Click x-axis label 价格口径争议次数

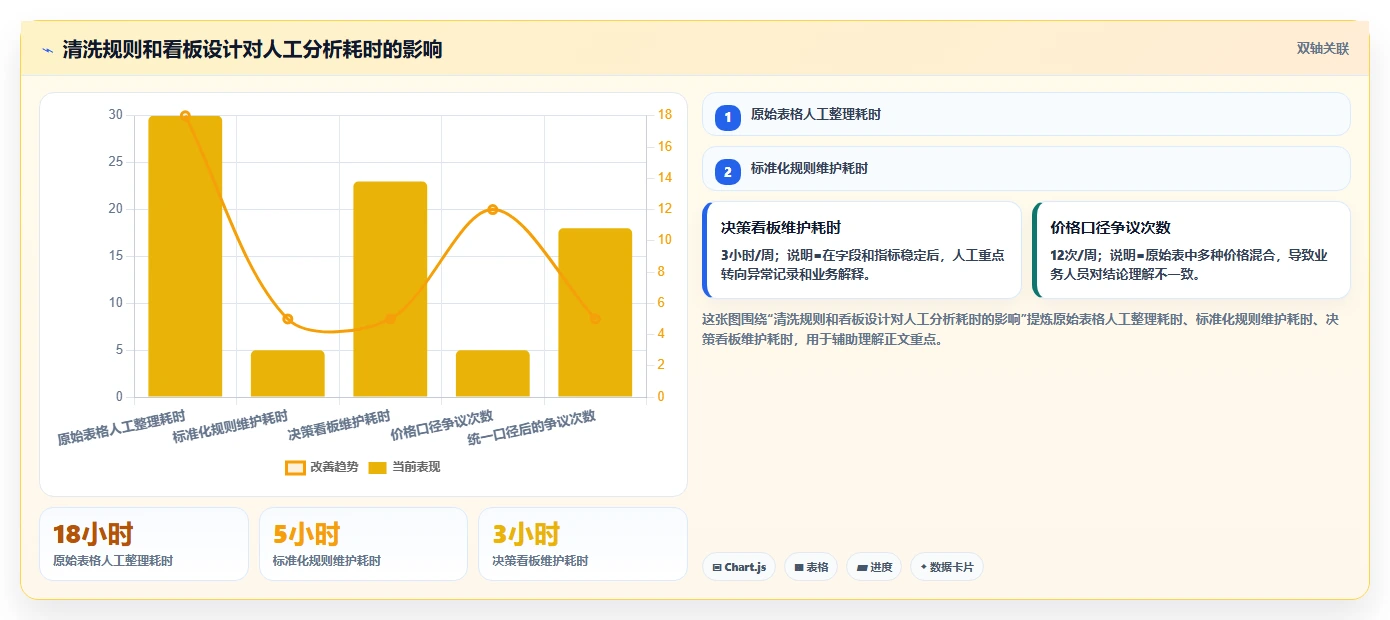coord(442,425)
